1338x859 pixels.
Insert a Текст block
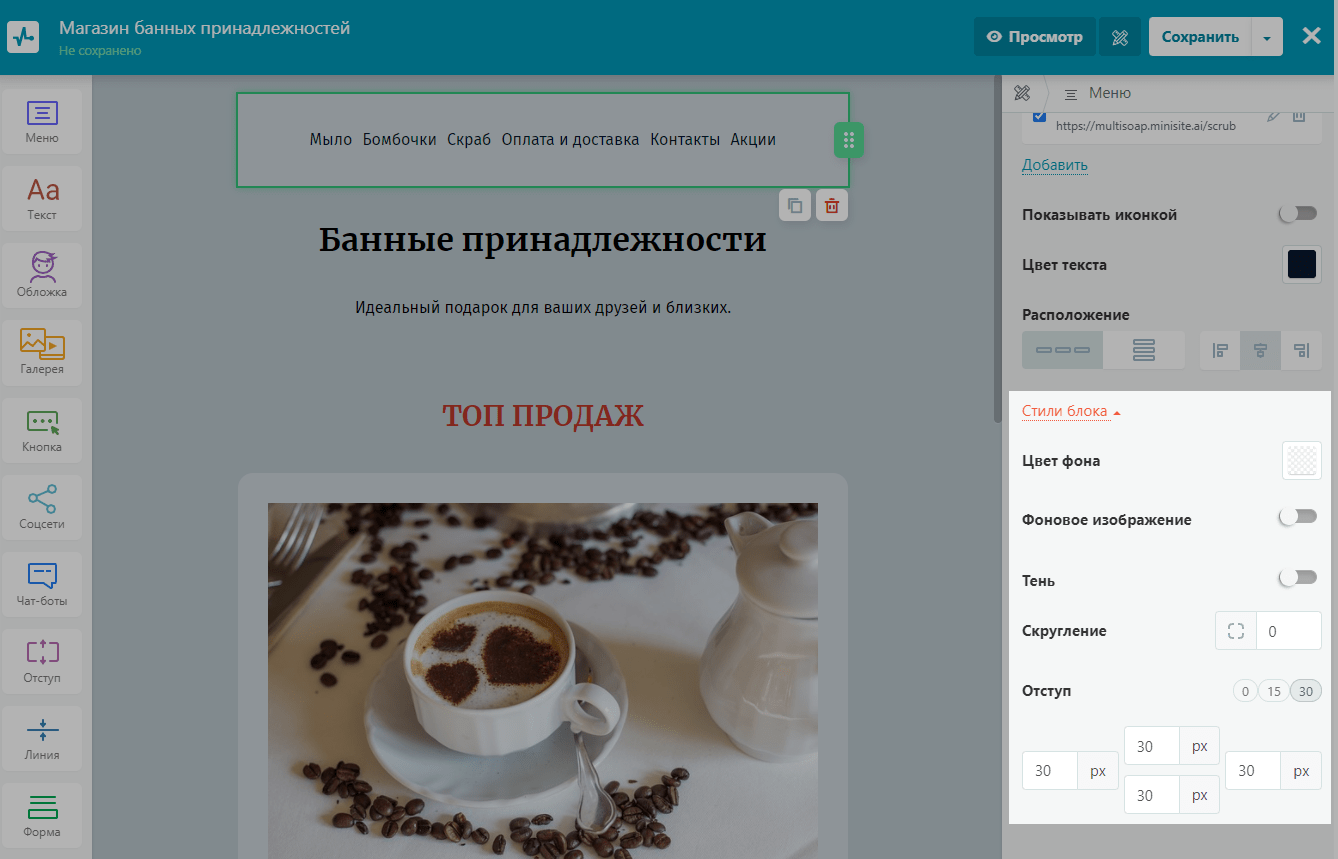(42, 198)
